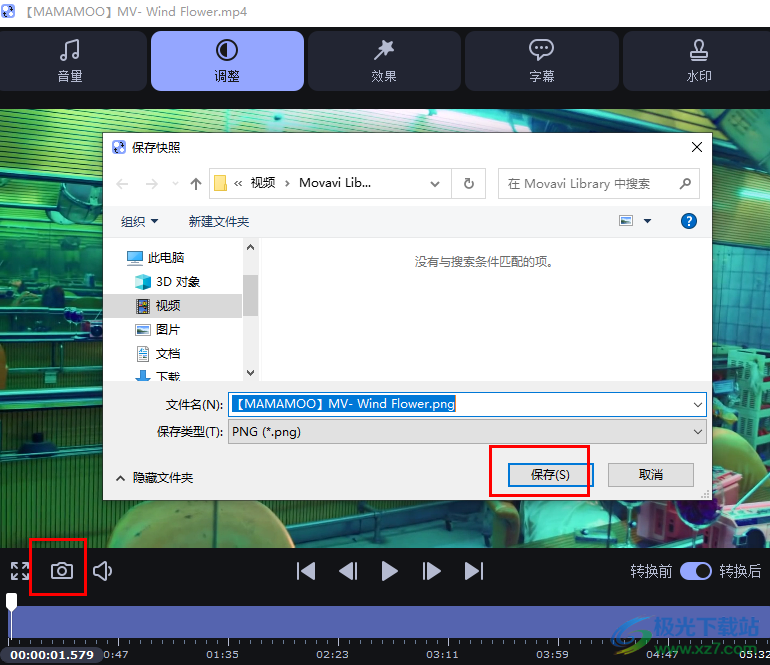Jump to the start of the video
This screenshot has width=770, height=665.
305,571
